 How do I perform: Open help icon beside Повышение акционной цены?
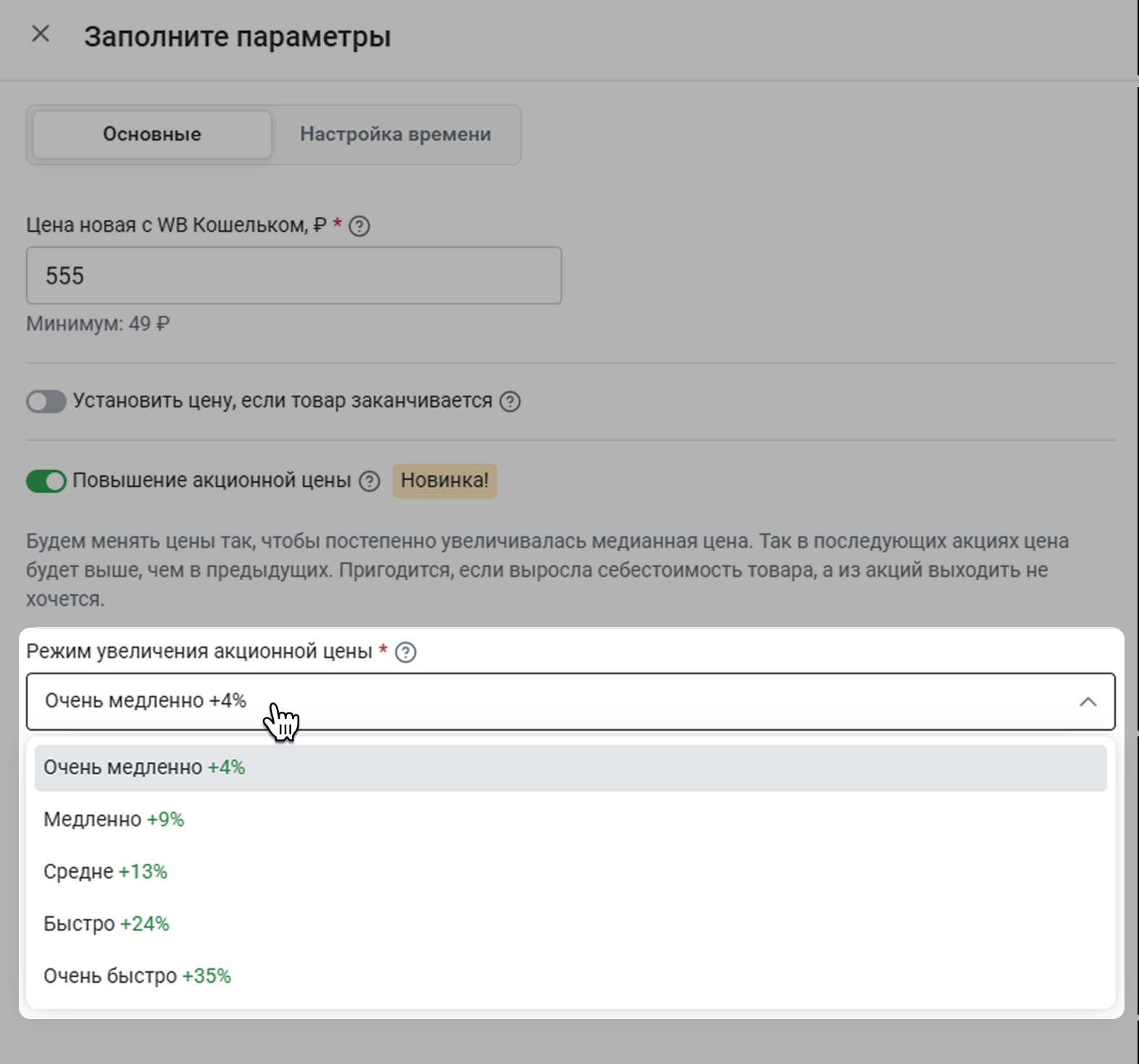[370, 481]
